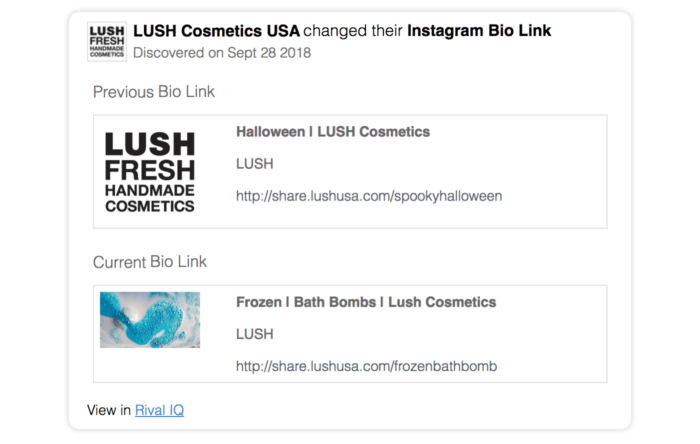Click LUSH site name under Frozen title
Viewport: 700px width, 444px height.
pyautogui.click(x=254, y=334)
